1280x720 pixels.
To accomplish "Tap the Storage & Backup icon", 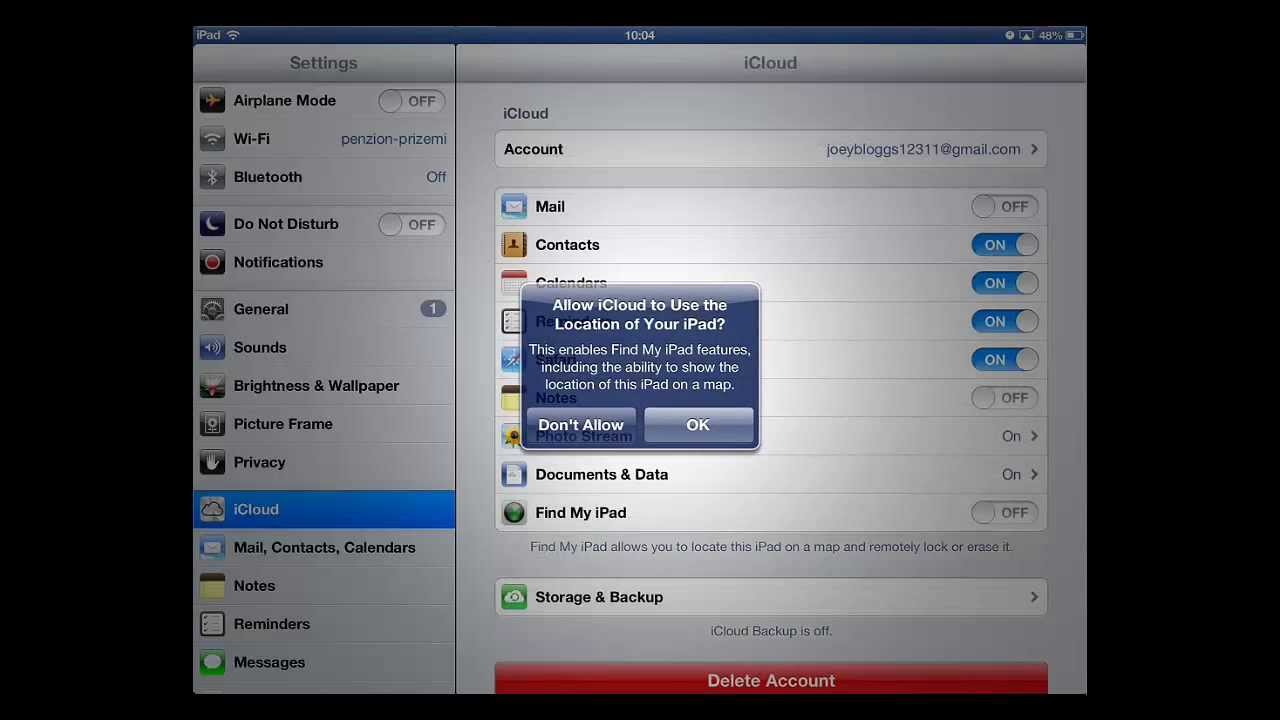I will [x=514, y=597].
